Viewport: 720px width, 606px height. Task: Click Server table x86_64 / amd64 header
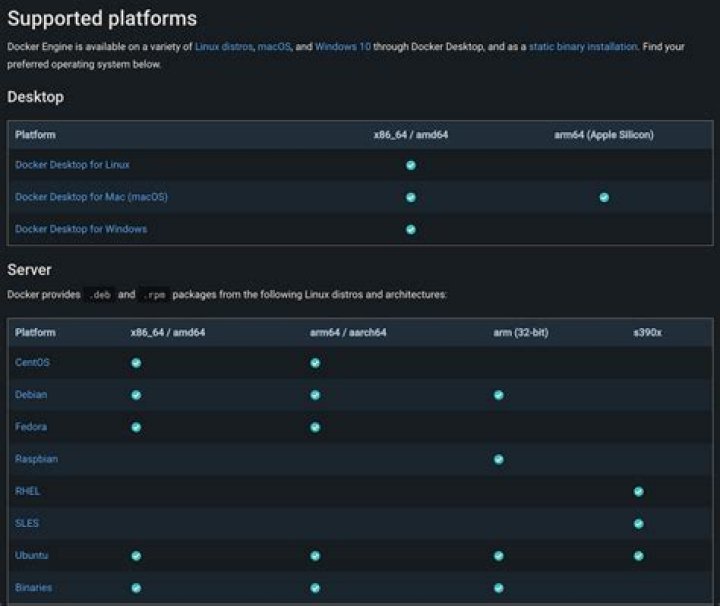(x=168, y=332)
